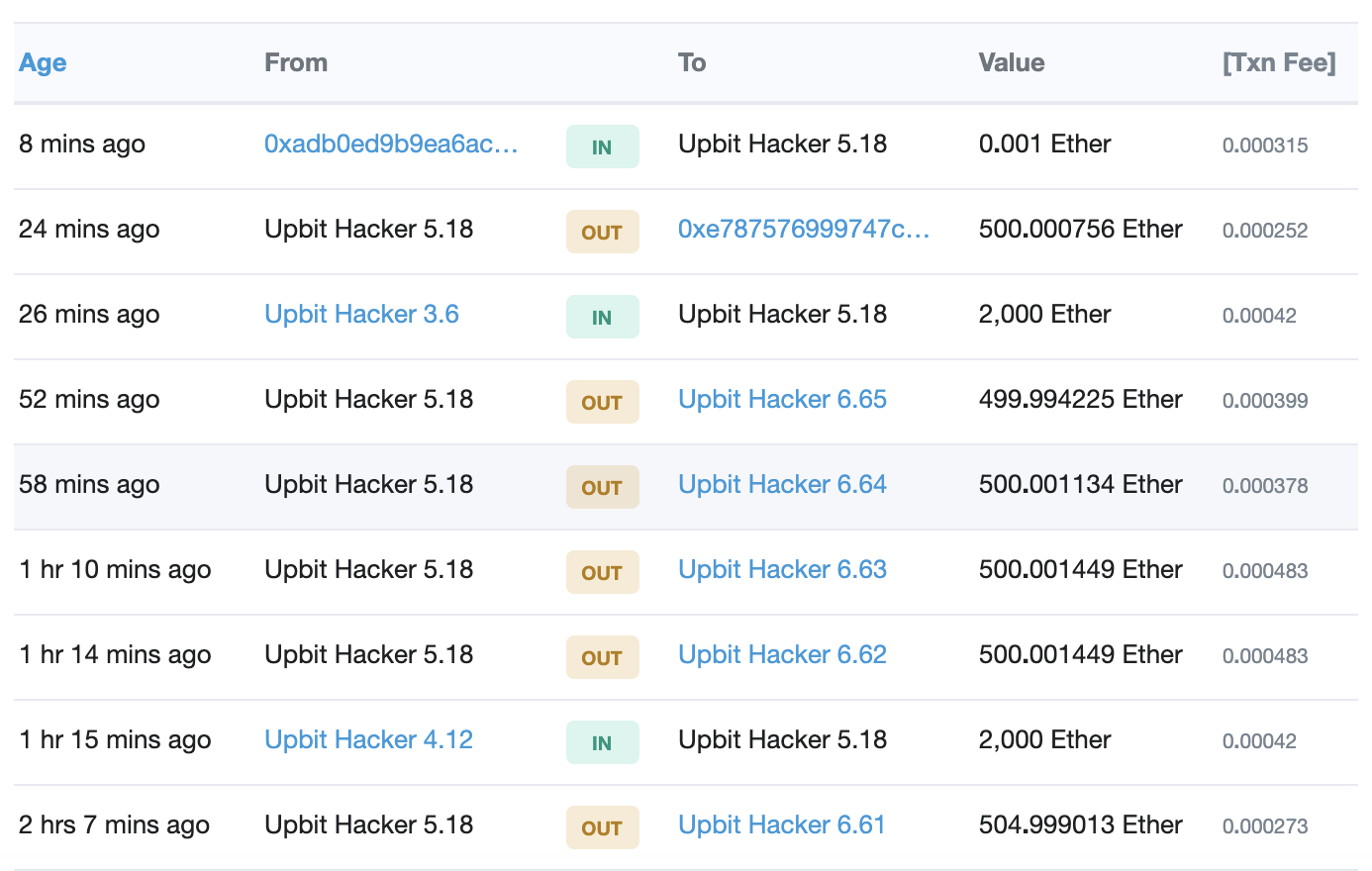Viewport: 1372px width, 871px height.
Task: Click the Age column header
Action: tap(43, 63)
